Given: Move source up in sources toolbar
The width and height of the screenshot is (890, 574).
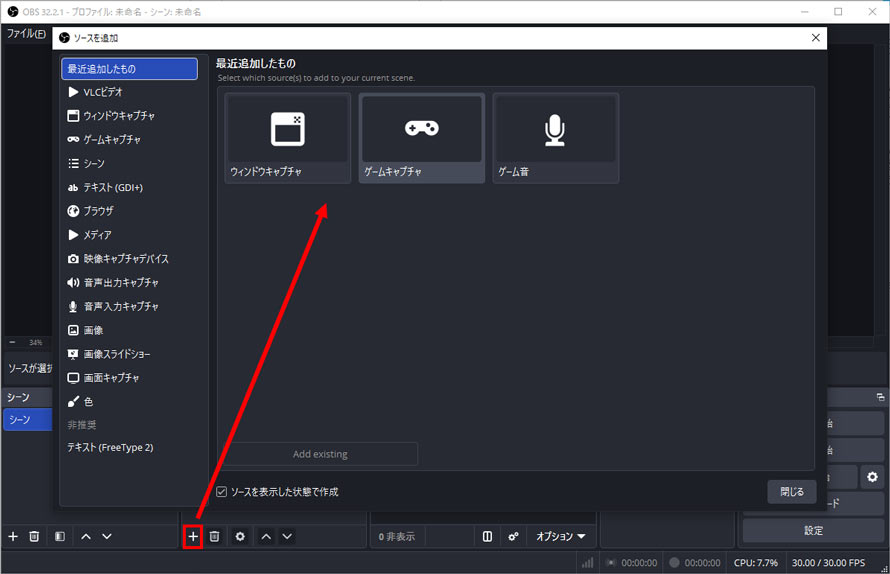Looking at the screenshot, I should (266, 537).
